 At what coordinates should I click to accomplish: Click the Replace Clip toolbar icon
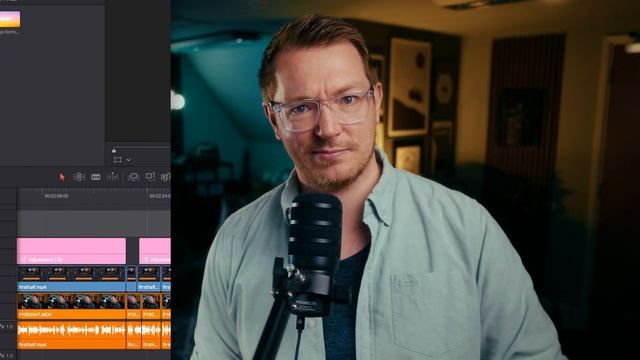click(x=165, y=177)
